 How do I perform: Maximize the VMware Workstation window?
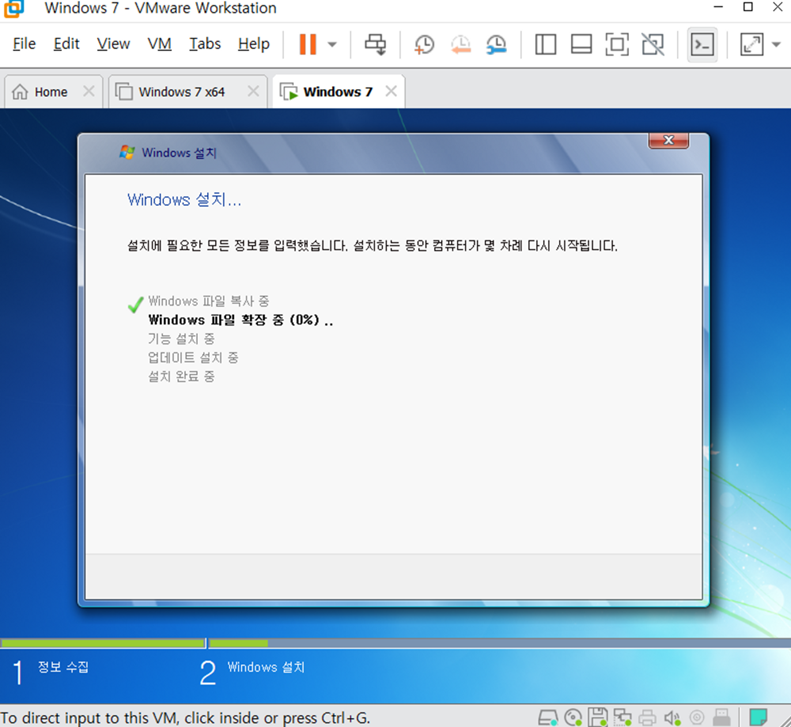(748, 7)
